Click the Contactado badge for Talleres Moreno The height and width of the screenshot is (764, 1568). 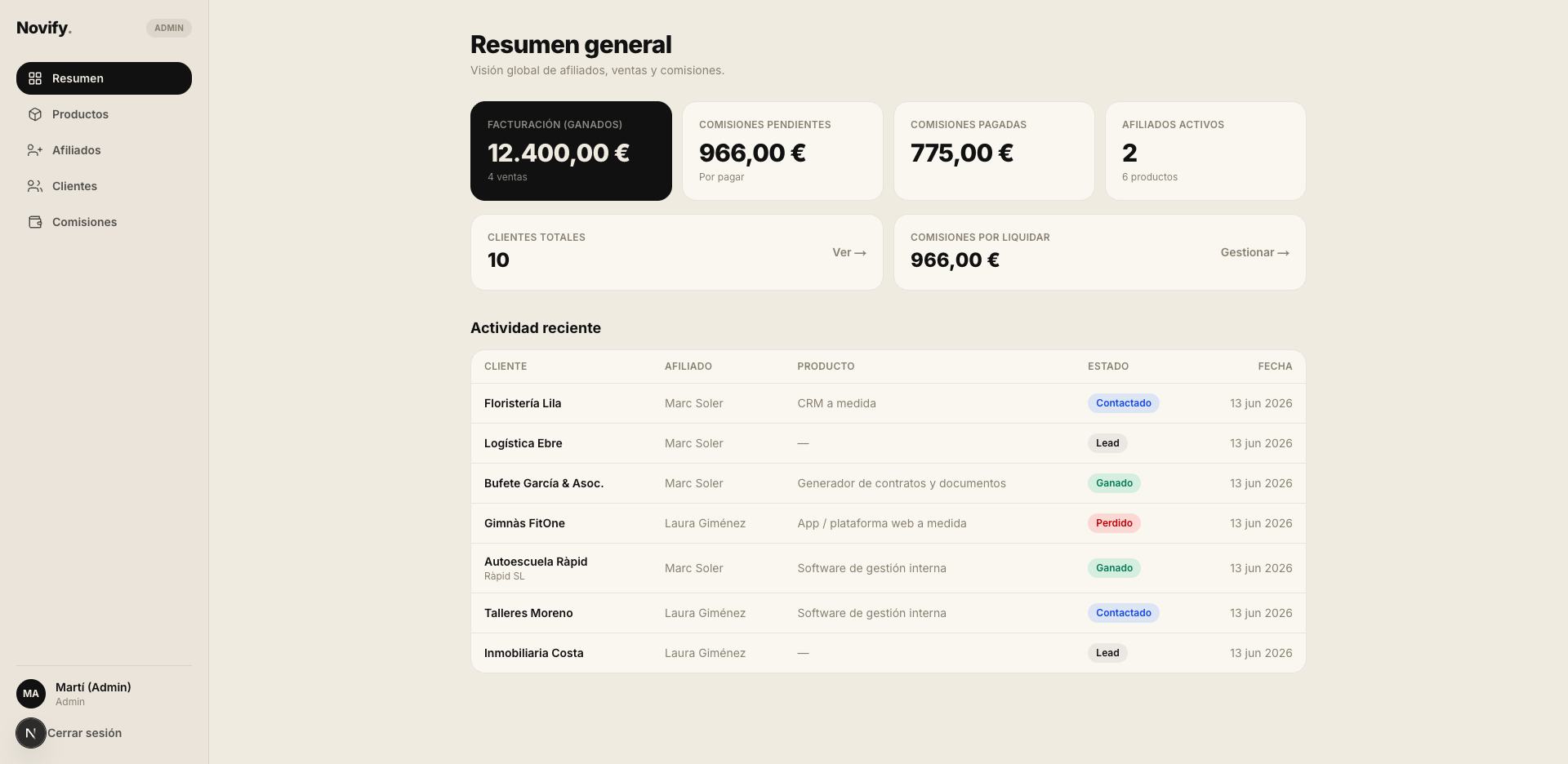[1124, 613]
